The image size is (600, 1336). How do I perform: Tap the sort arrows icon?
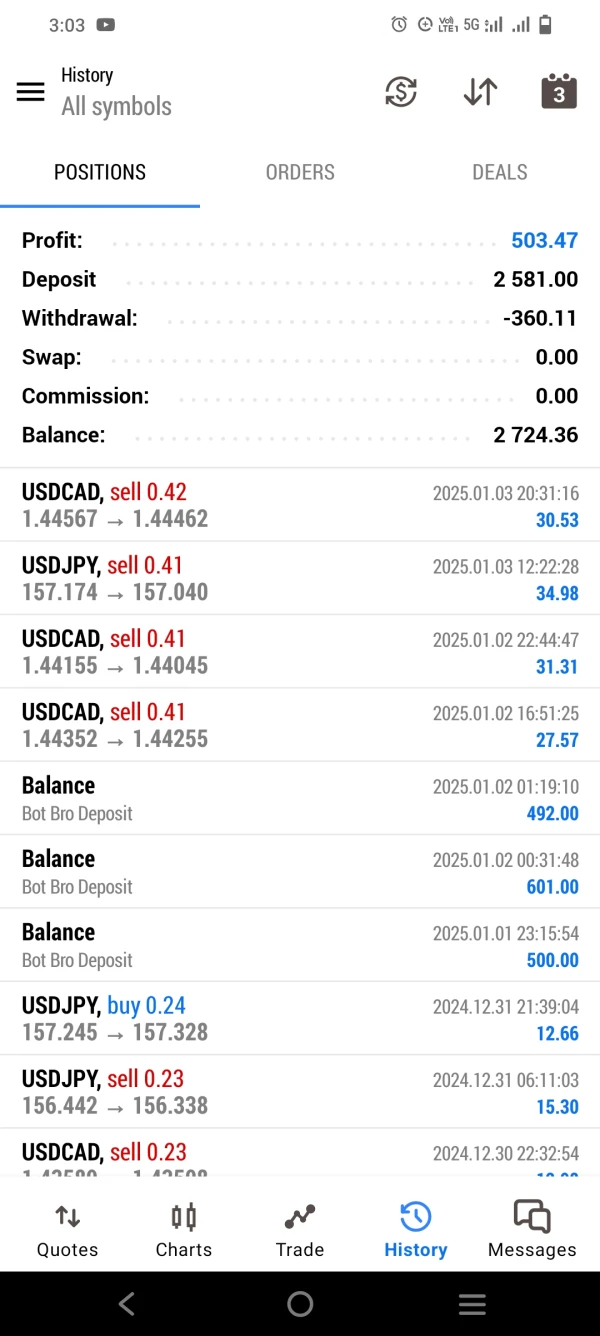click(x=480, y=92)
